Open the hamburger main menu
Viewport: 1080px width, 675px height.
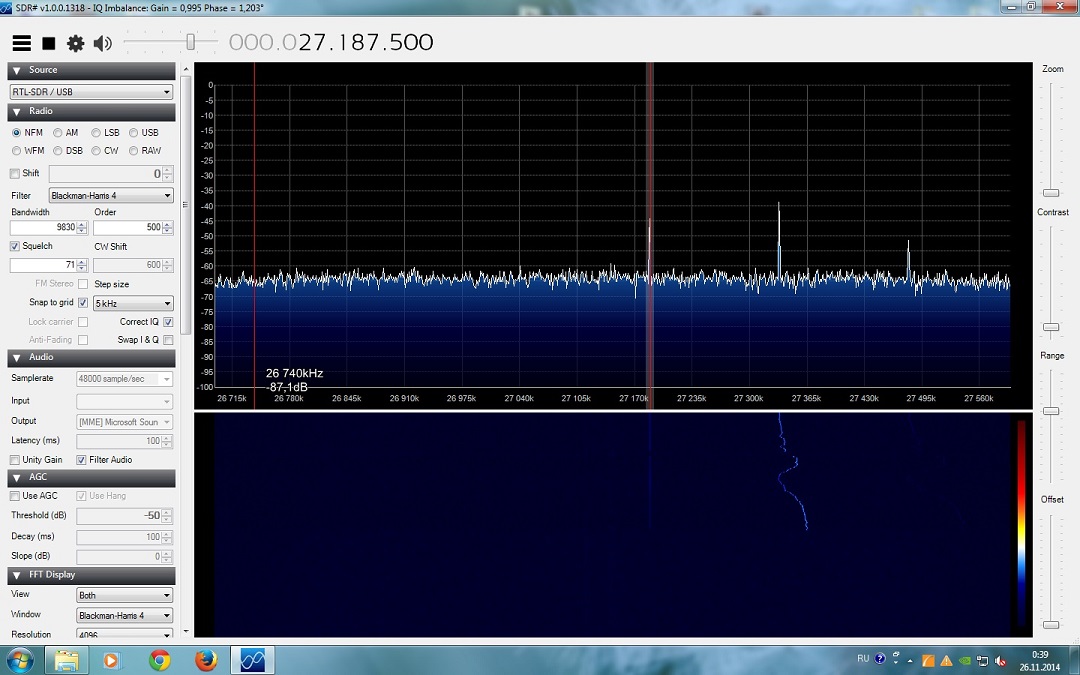coord(21,43)
